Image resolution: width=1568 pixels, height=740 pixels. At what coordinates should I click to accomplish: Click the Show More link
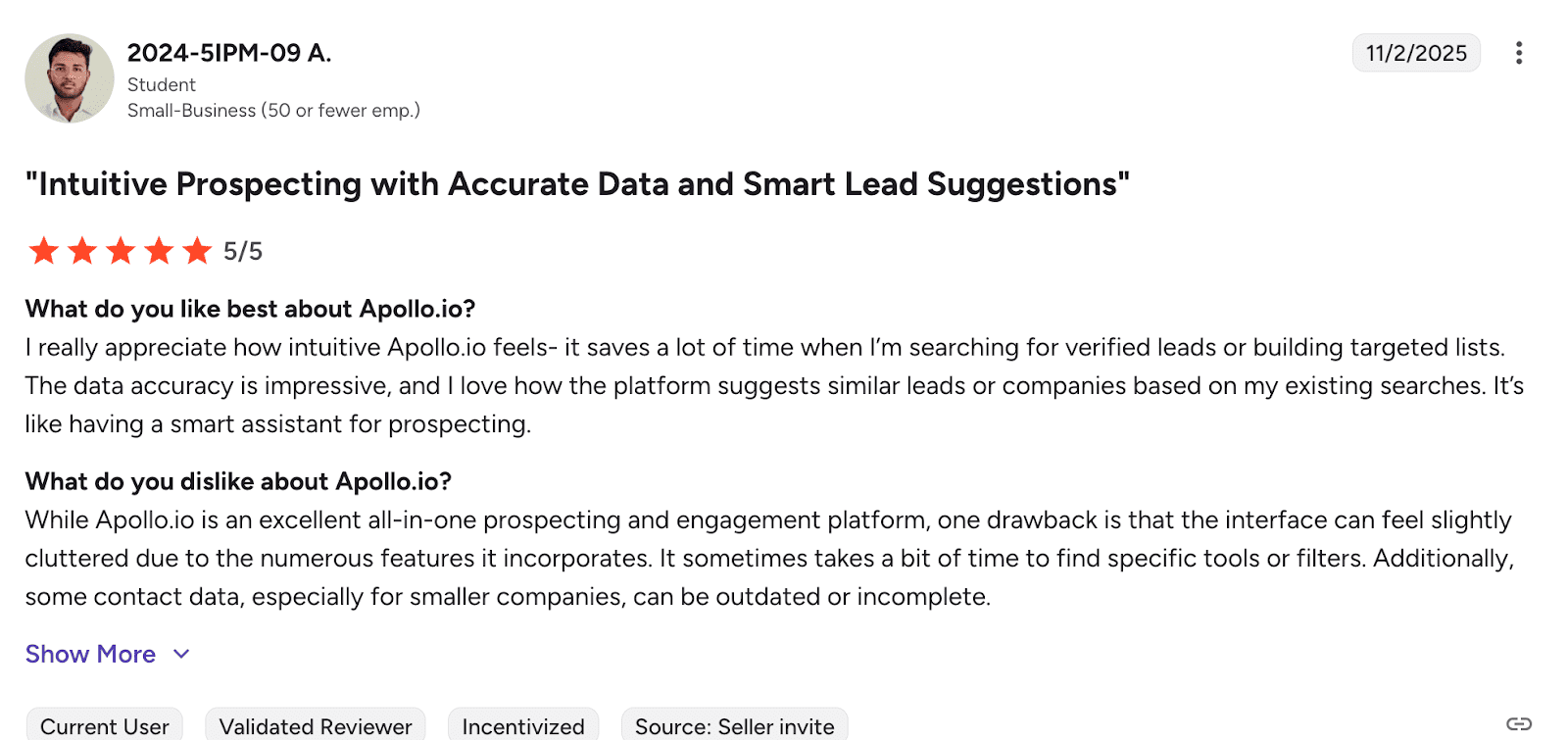tap(90, 654)
